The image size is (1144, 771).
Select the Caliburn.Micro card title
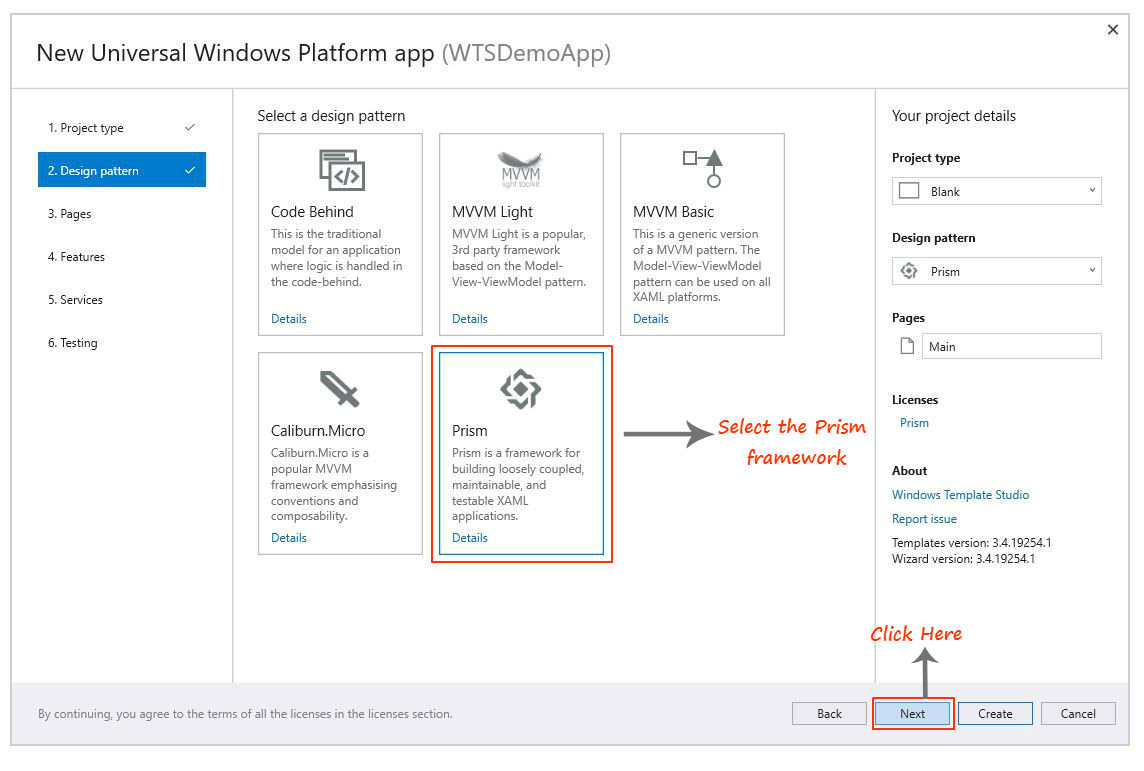click(x=318, y=430)
